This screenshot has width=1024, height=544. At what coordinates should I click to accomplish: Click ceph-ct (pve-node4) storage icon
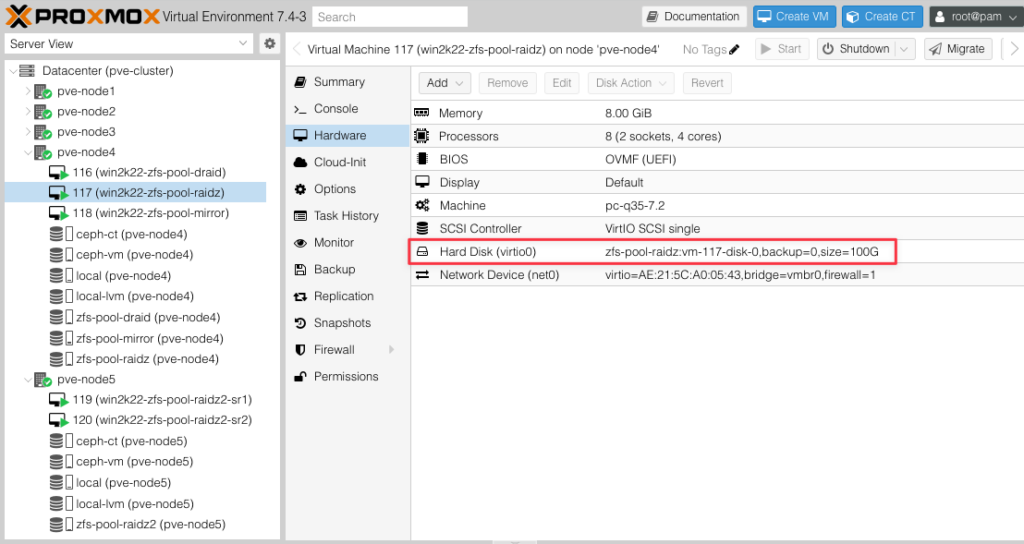[x=61, y=234]
